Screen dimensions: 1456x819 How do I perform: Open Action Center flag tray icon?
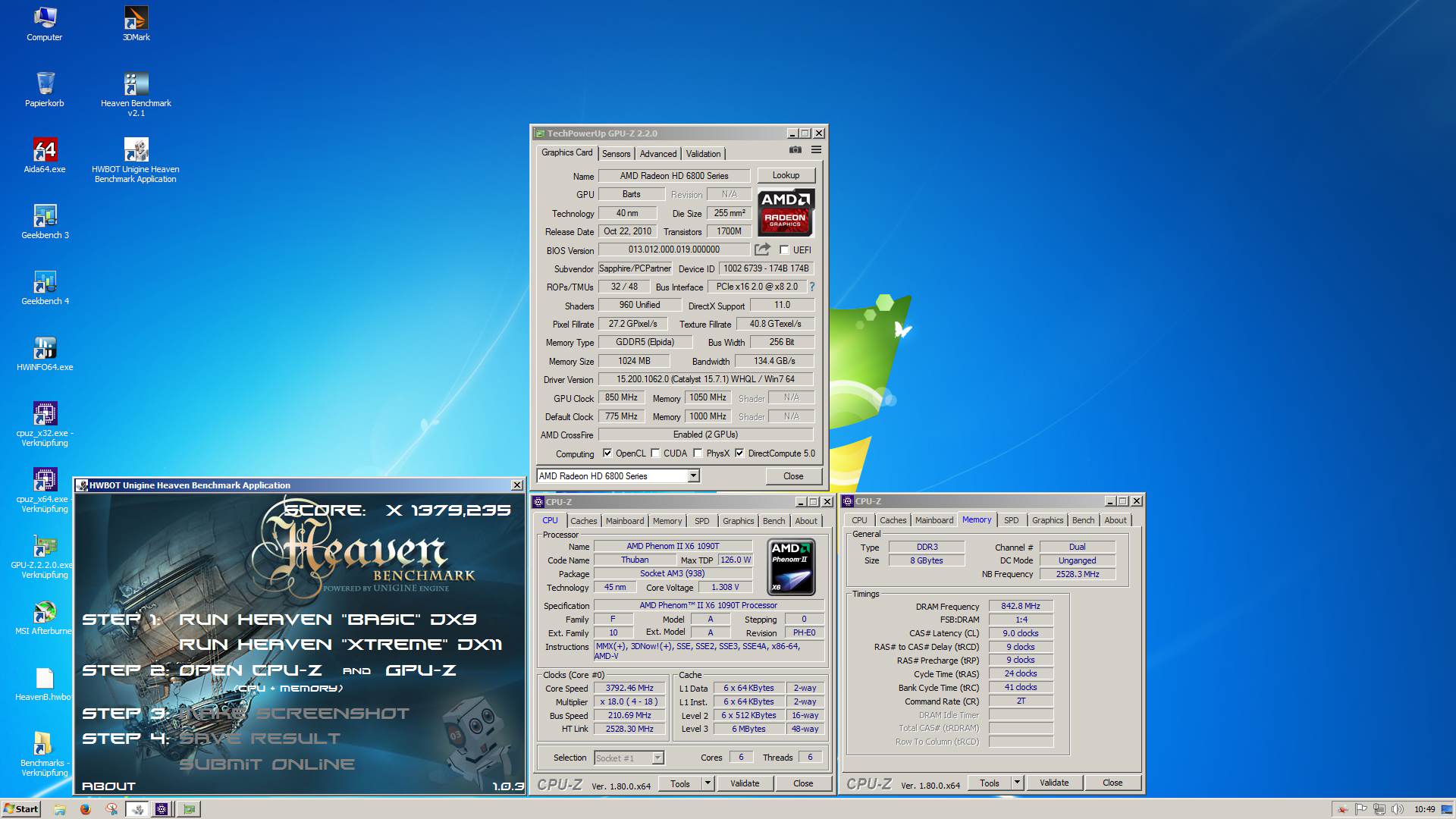point(1361,809)
